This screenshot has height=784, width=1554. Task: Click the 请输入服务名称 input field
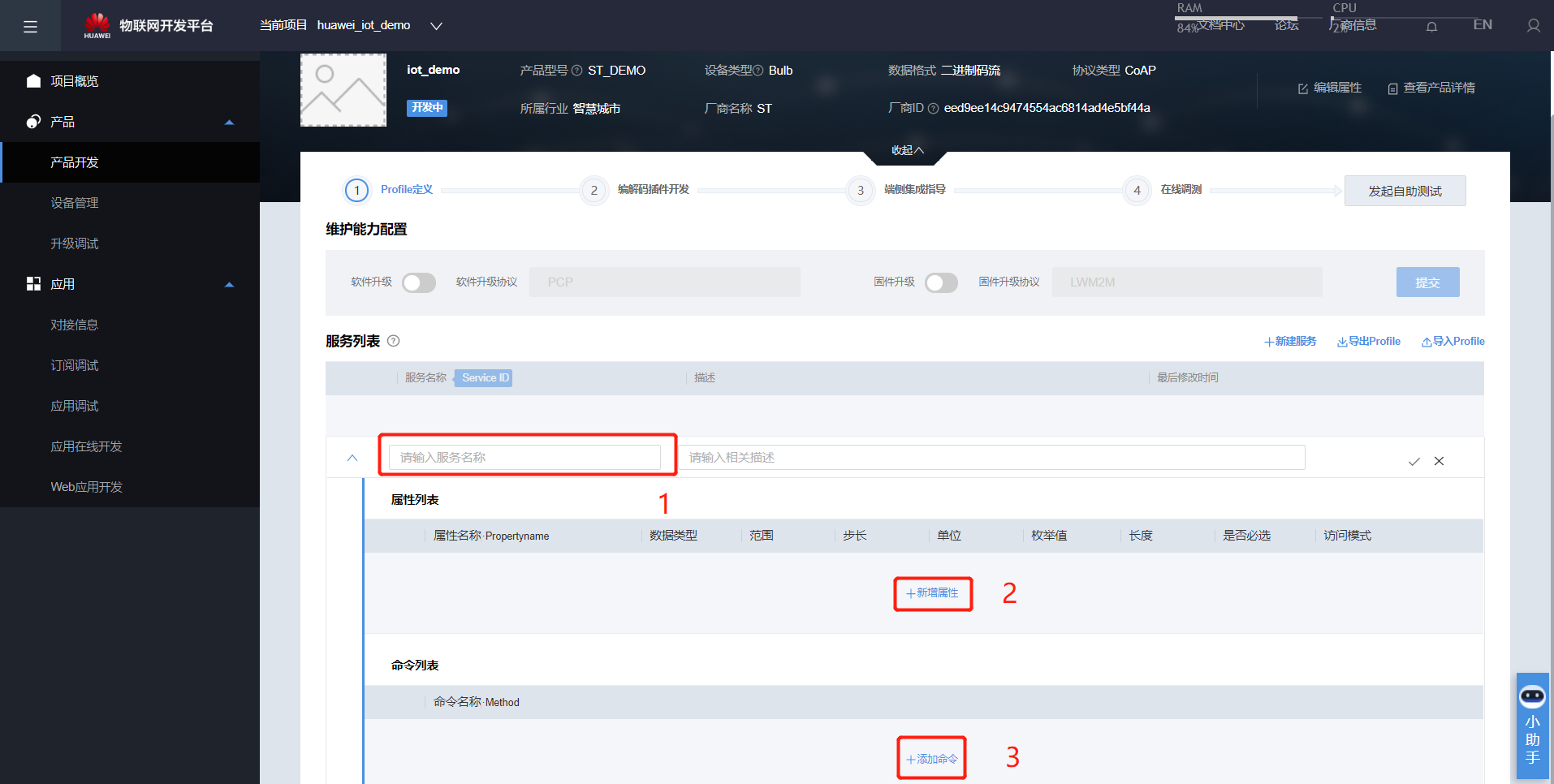(524, 458)
